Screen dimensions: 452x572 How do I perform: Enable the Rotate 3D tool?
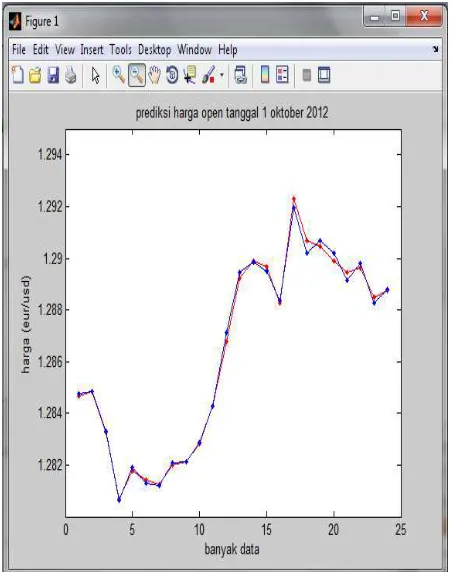pyautogui.click(x=172, y=75)
